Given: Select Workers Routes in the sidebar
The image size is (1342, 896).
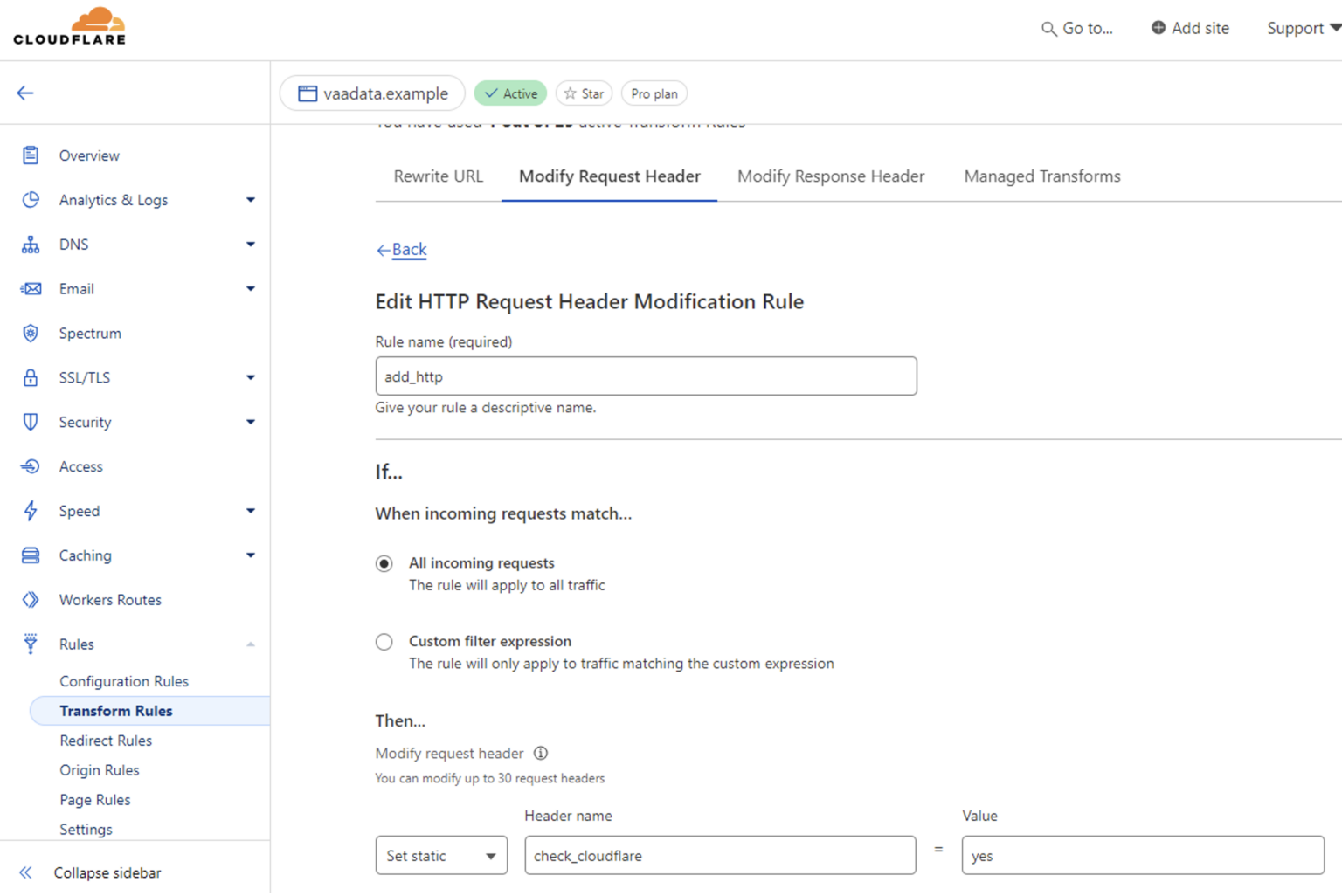Looking at the screenshot, I should coord(110,600).
